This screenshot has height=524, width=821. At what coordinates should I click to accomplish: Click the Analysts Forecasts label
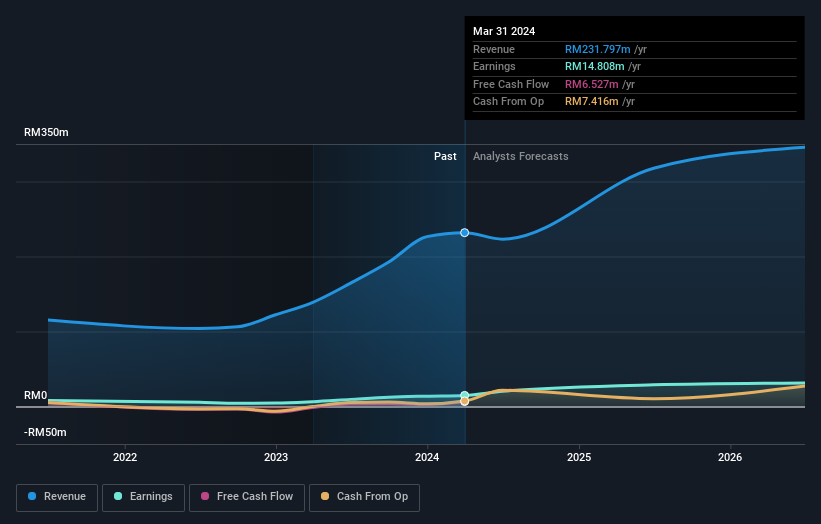(x=520, y=156)
